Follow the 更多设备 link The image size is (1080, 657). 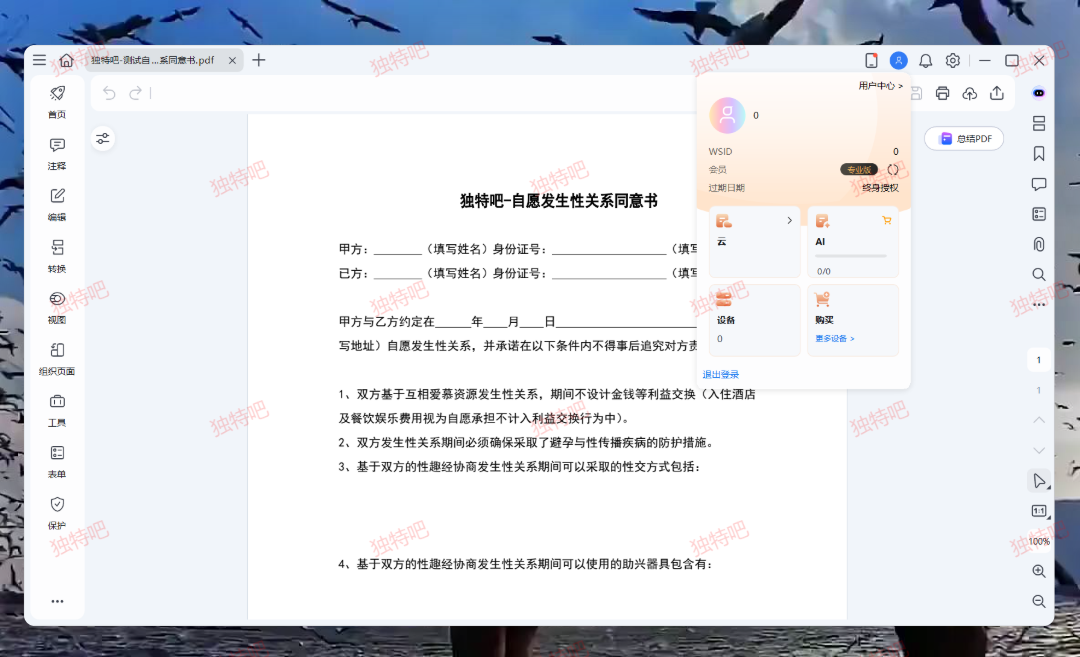point(835,338)
